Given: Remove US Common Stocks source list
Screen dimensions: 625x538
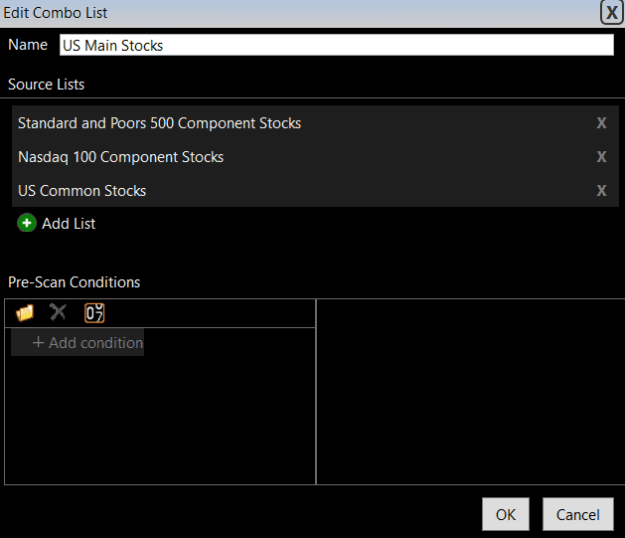Looking at the screenshot, I should (601, 190).
